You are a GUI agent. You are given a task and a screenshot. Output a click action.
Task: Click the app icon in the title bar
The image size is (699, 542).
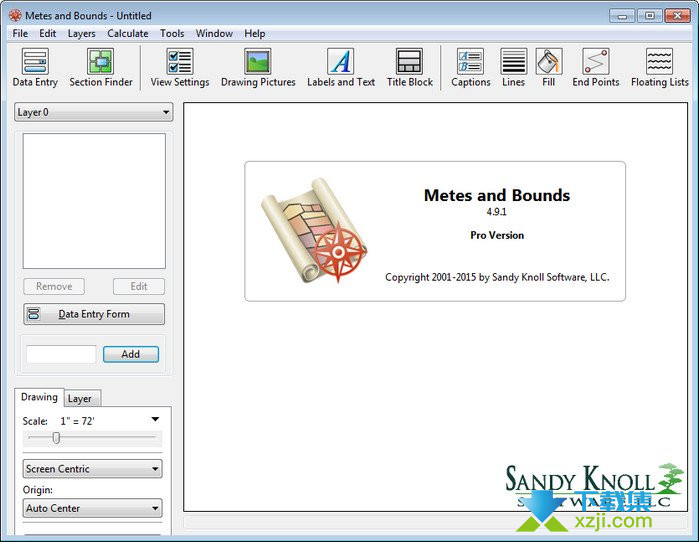(15, 16)
